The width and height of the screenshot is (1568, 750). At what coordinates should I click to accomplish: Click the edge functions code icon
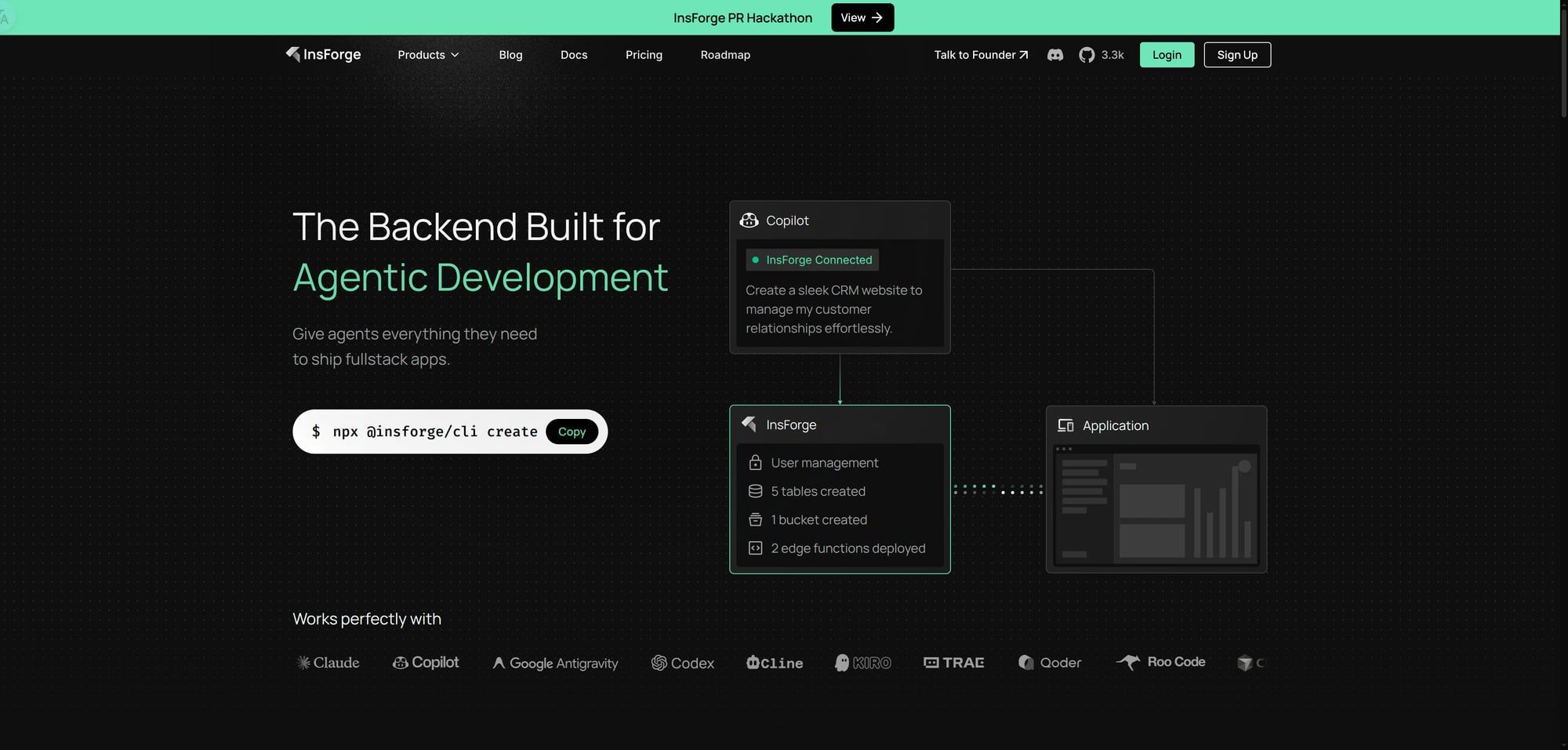755,548
